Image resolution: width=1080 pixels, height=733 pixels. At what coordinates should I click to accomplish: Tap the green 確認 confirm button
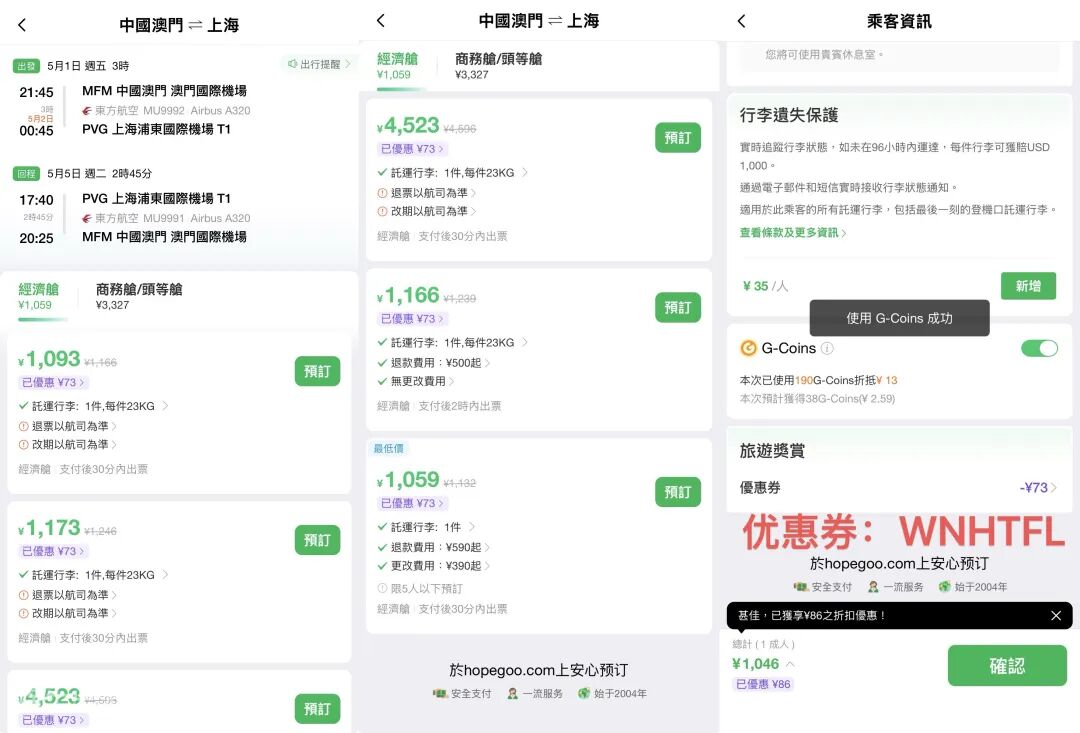coord(1007,665)
